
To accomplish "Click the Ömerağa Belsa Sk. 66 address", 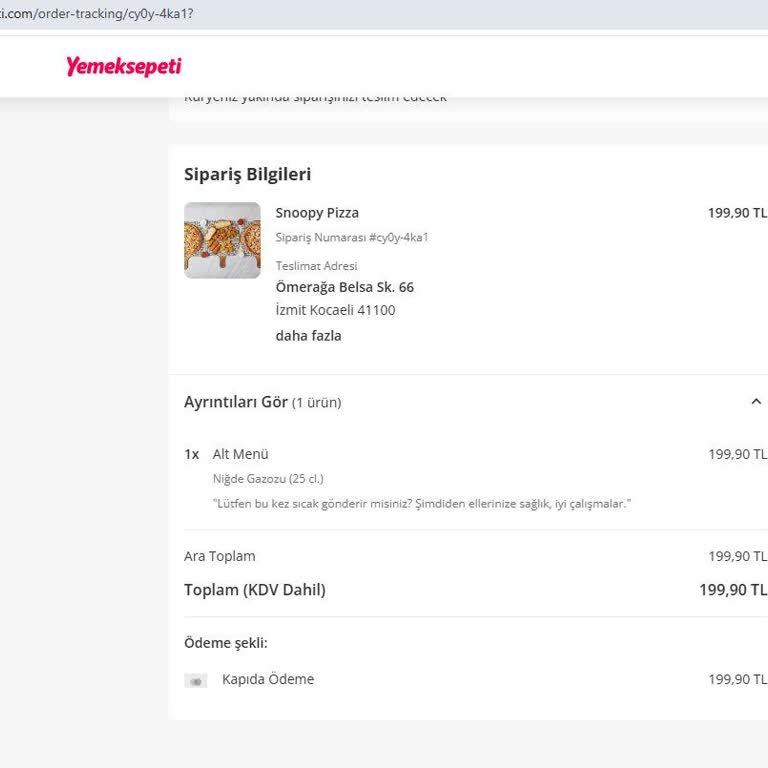I will (x=344, y=287).
